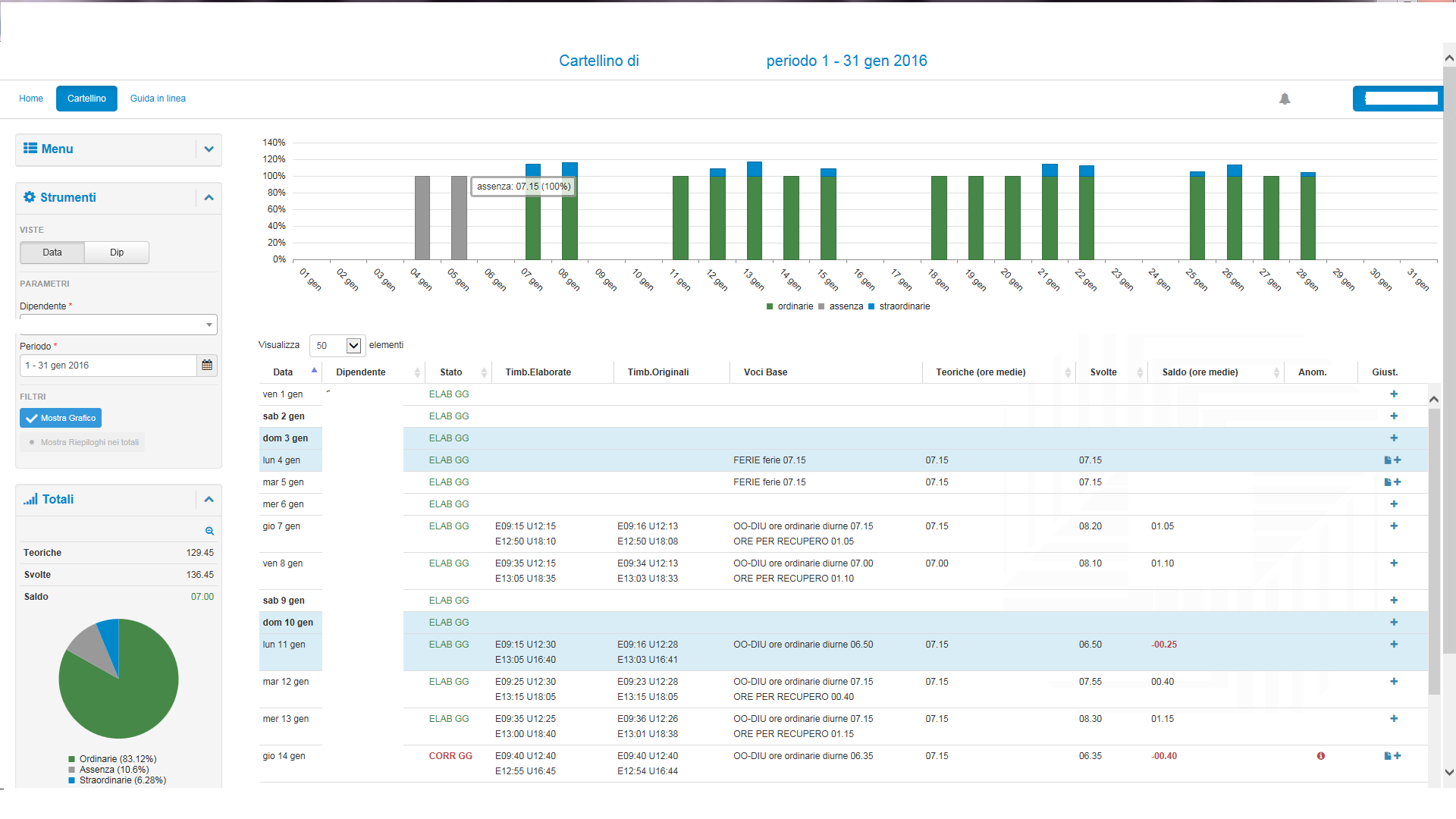Go to Home page
1456x819 pixels.
pyautogui.click(x=31, y=99)
